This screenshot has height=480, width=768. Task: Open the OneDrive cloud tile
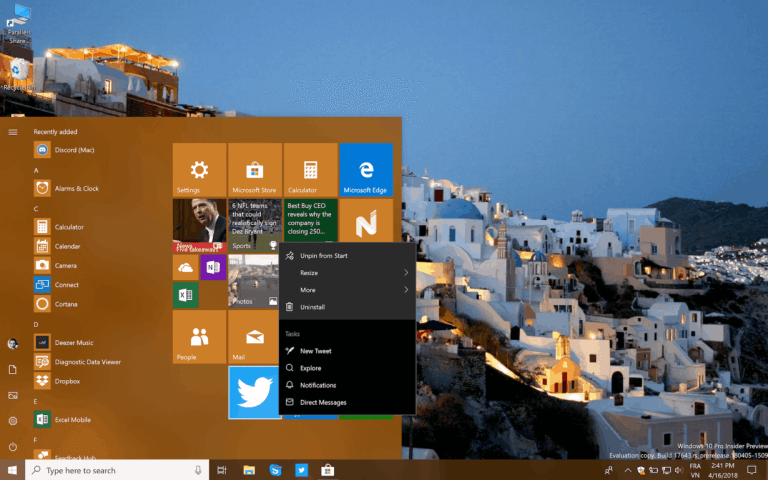click(186, 267)
